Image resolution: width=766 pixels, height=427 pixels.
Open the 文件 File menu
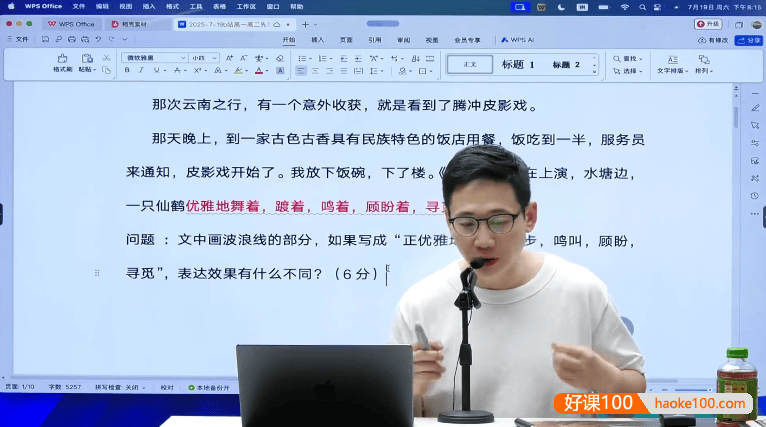click(18, 39)
